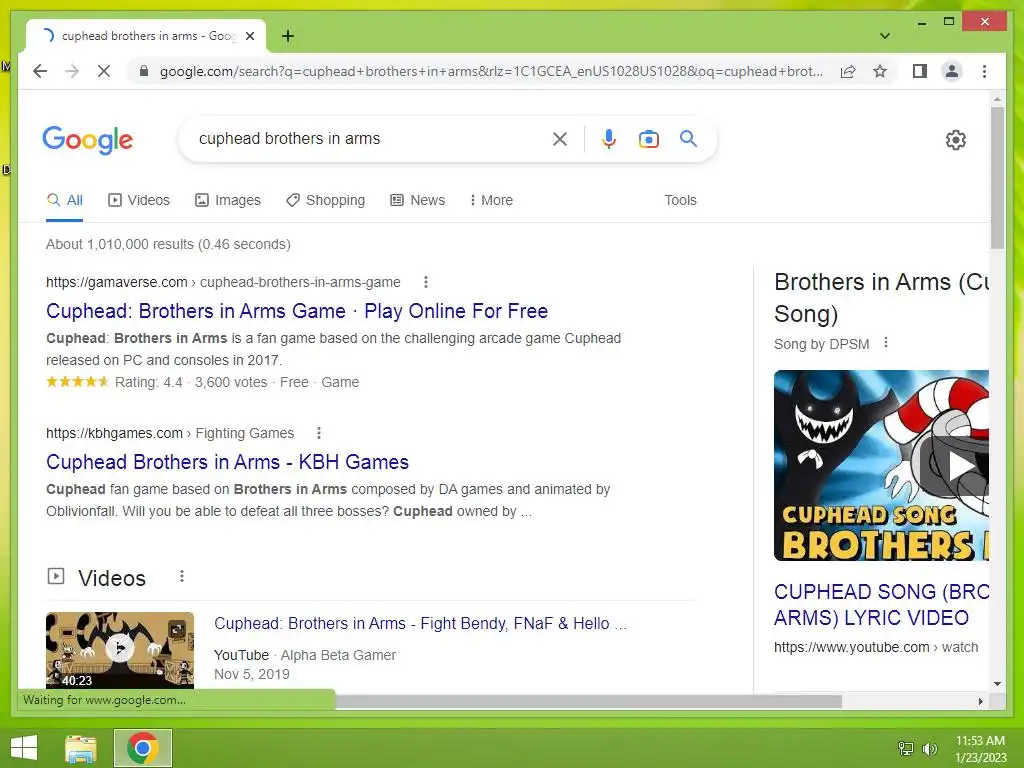The width and height of the screenshot is (1024, 768).
Task: Open the Fight Bendy, FNaF video link
Action: click(x=420, y=624)
